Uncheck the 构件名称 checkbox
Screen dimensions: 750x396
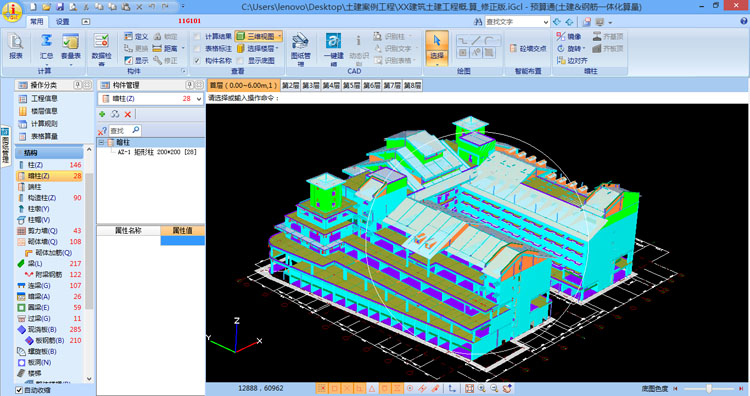[197, 61]
